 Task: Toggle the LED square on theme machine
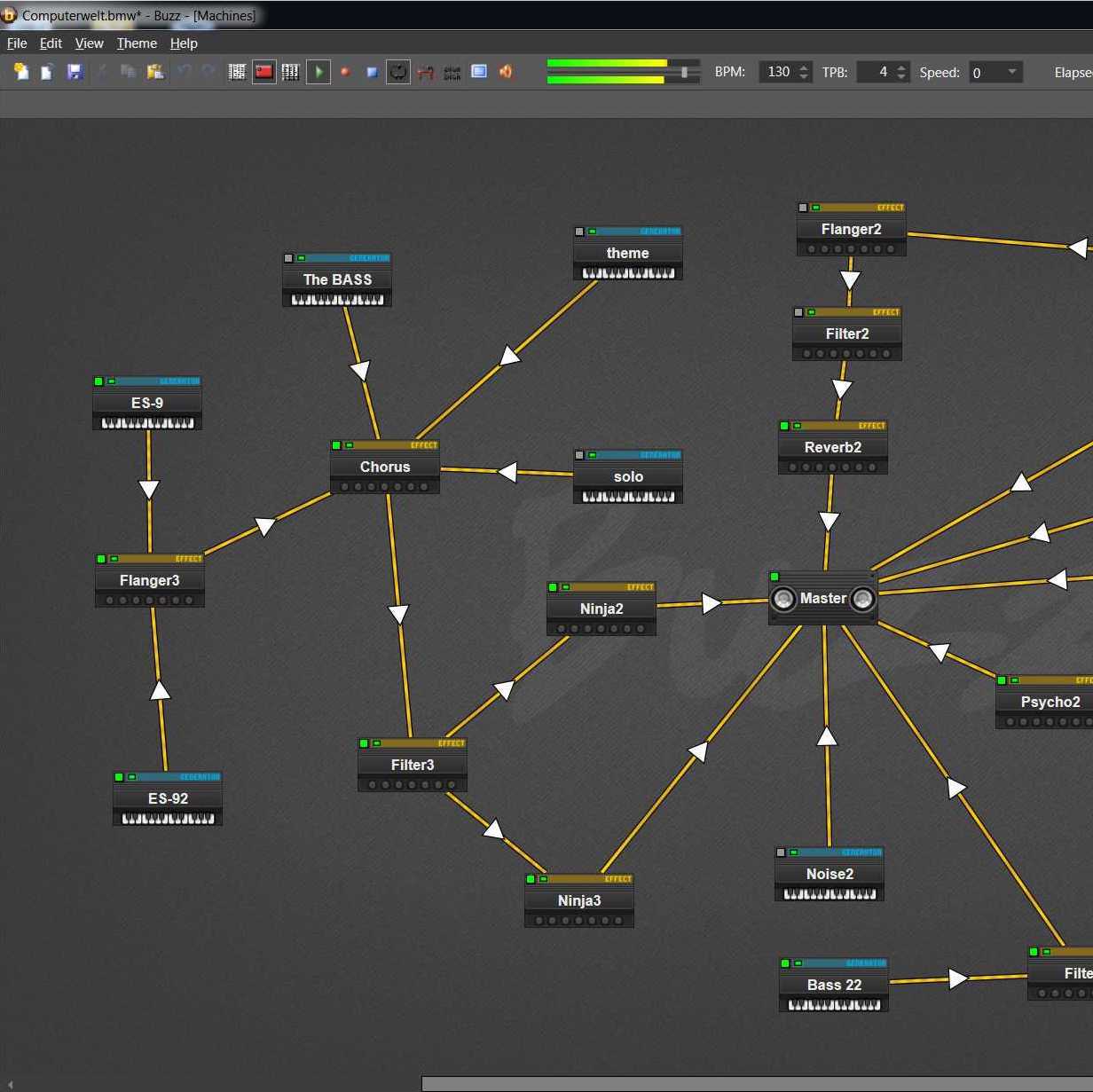(579, 232)
